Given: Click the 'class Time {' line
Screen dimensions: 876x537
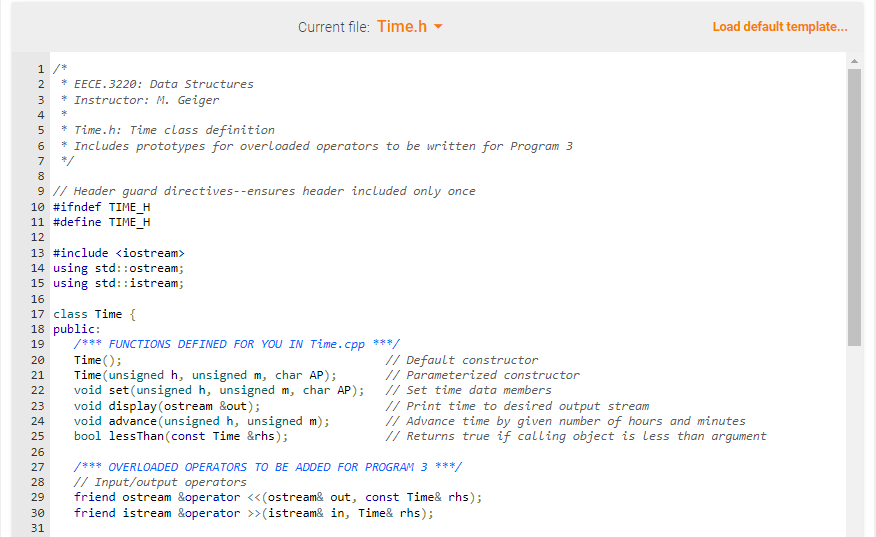Looking at the screenshot, I should (x=94, y=314).
